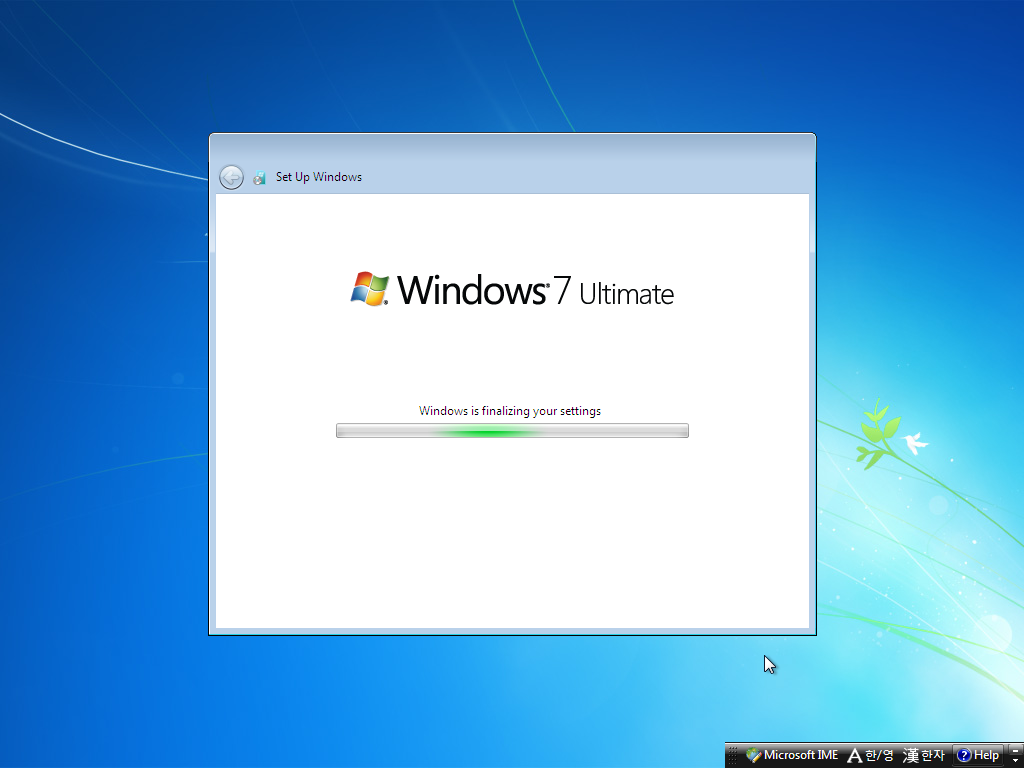The image size is (1024, 768).
Task: Click the 'Windows 7 Ultimate' wordmark
Action: [536, 290]
